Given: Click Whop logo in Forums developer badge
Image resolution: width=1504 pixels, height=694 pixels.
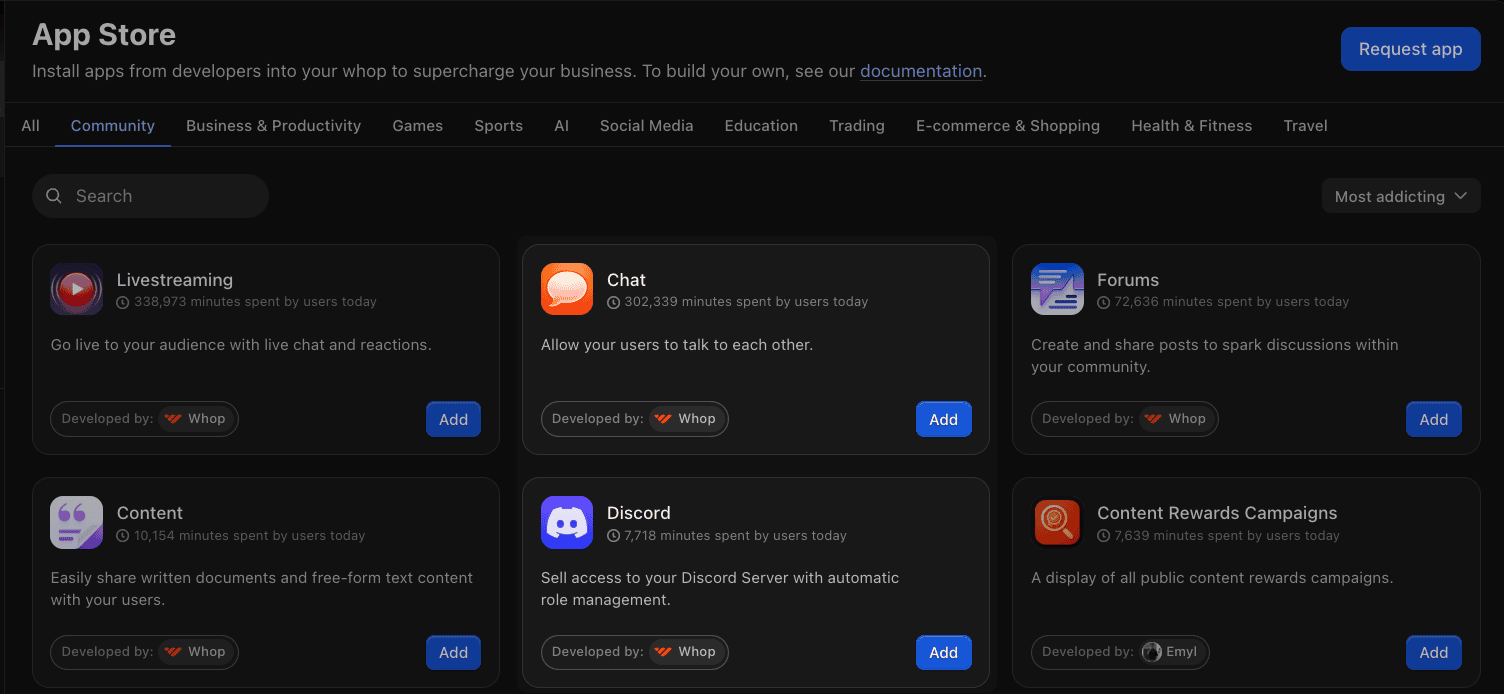Looking at the screenshot, I should pos(1152,419).
